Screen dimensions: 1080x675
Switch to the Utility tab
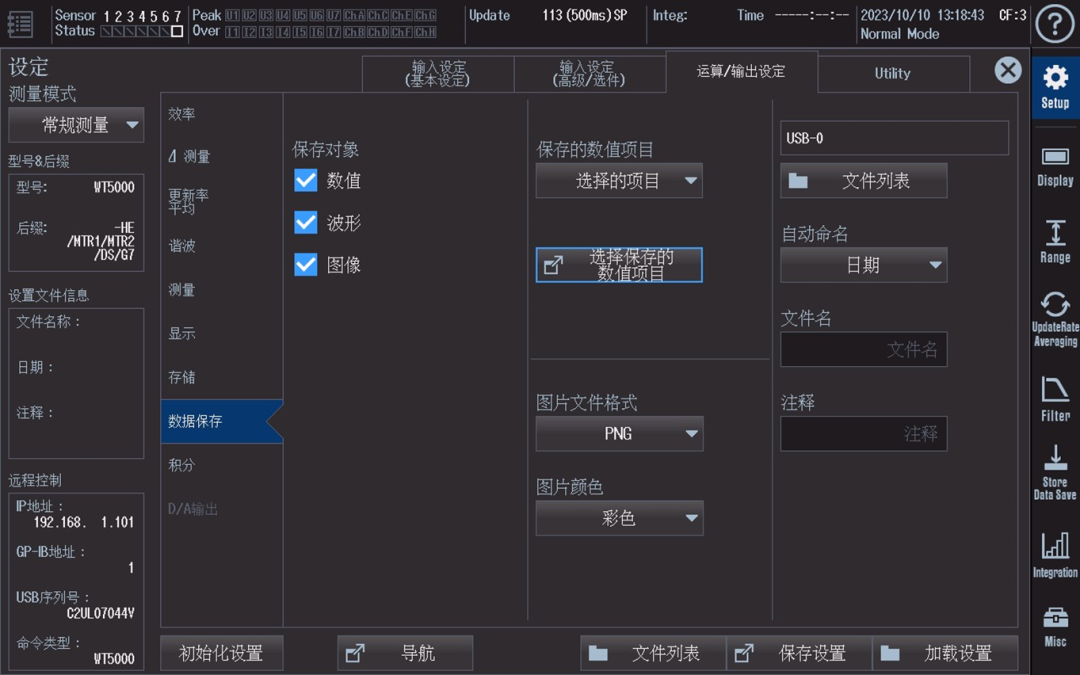[893, 74]
